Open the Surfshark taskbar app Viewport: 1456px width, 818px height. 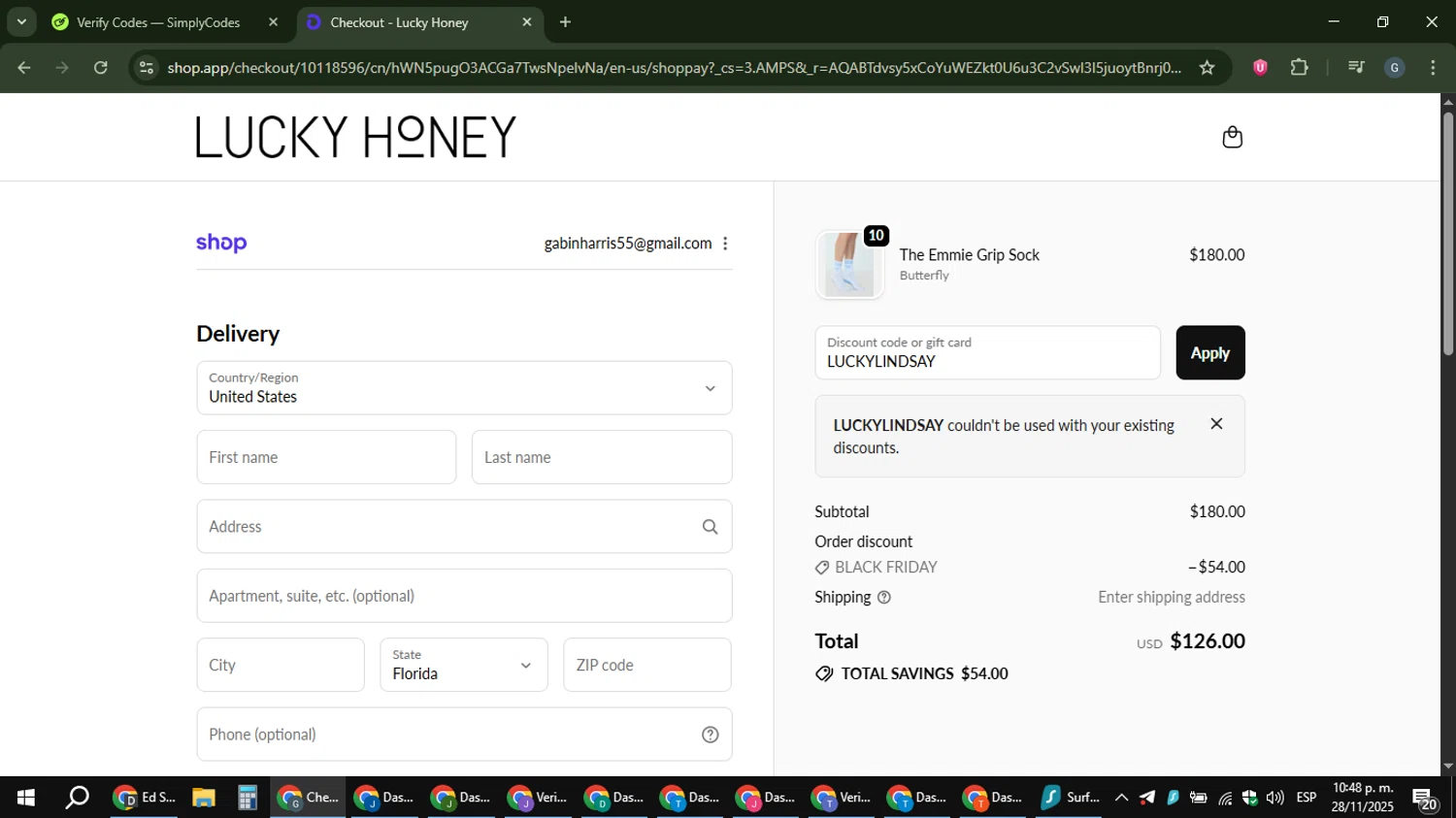click(1069, 798)
